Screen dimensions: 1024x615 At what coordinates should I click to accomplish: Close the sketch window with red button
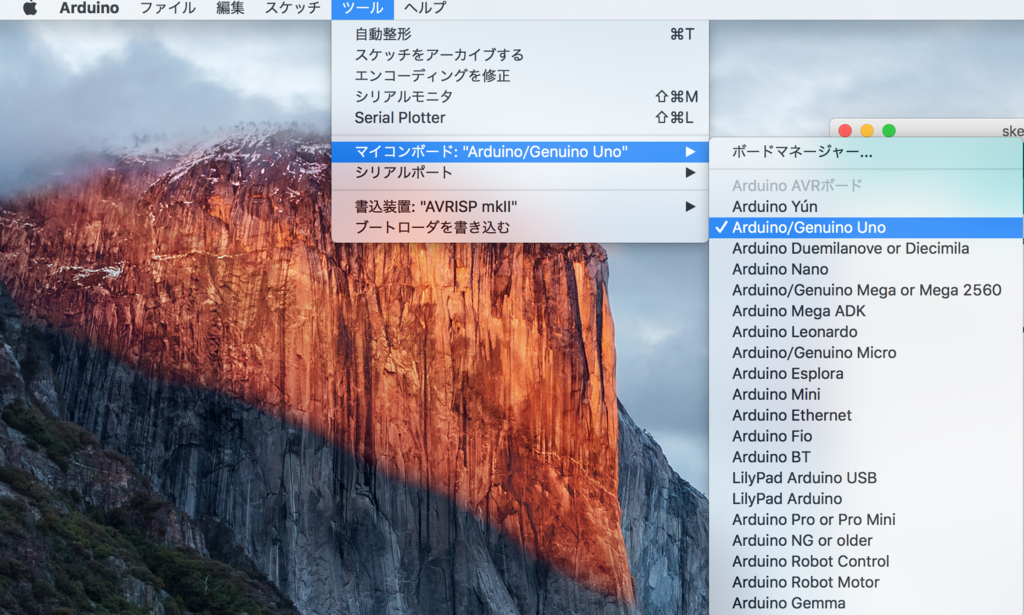tap(845, 131)
